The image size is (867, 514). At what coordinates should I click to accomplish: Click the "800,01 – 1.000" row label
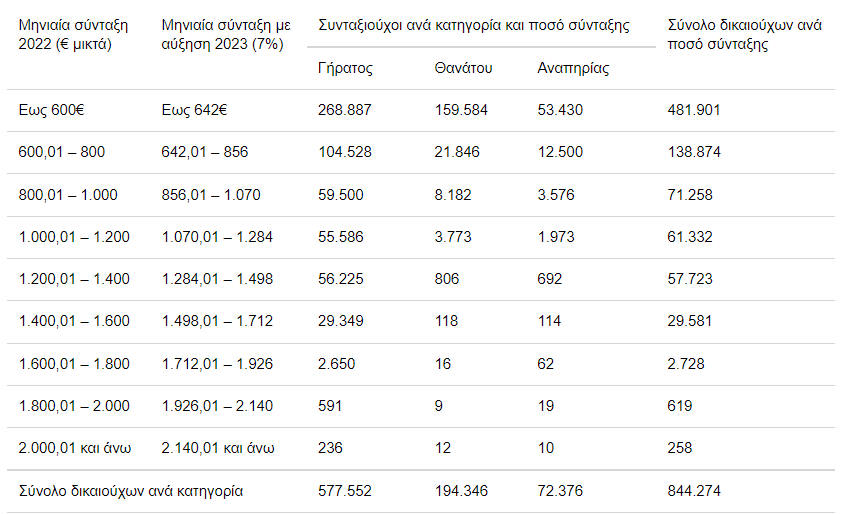[x=68, y=195]
